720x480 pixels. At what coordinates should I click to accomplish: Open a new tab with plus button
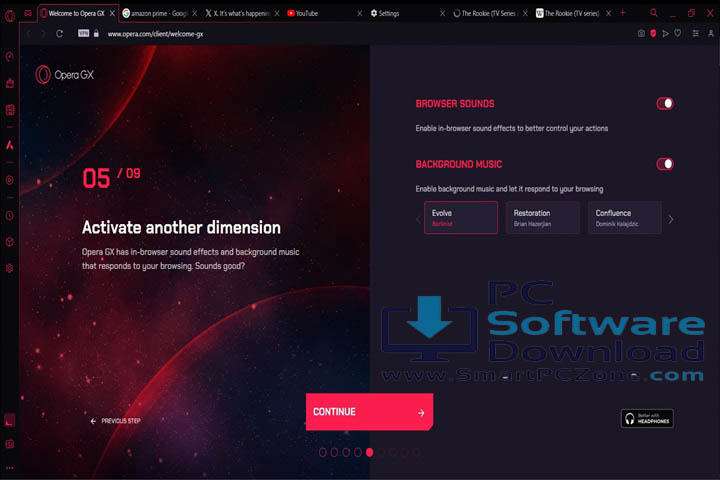click(623, 13)
